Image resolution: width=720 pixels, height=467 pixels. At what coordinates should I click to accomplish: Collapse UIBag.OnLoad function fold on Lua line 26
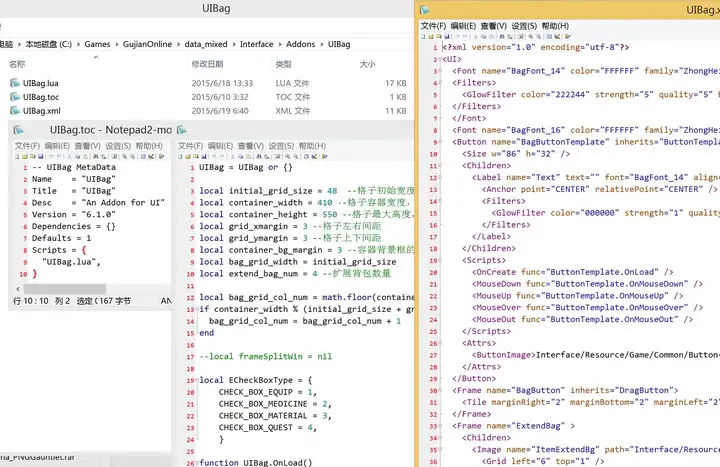197,463
